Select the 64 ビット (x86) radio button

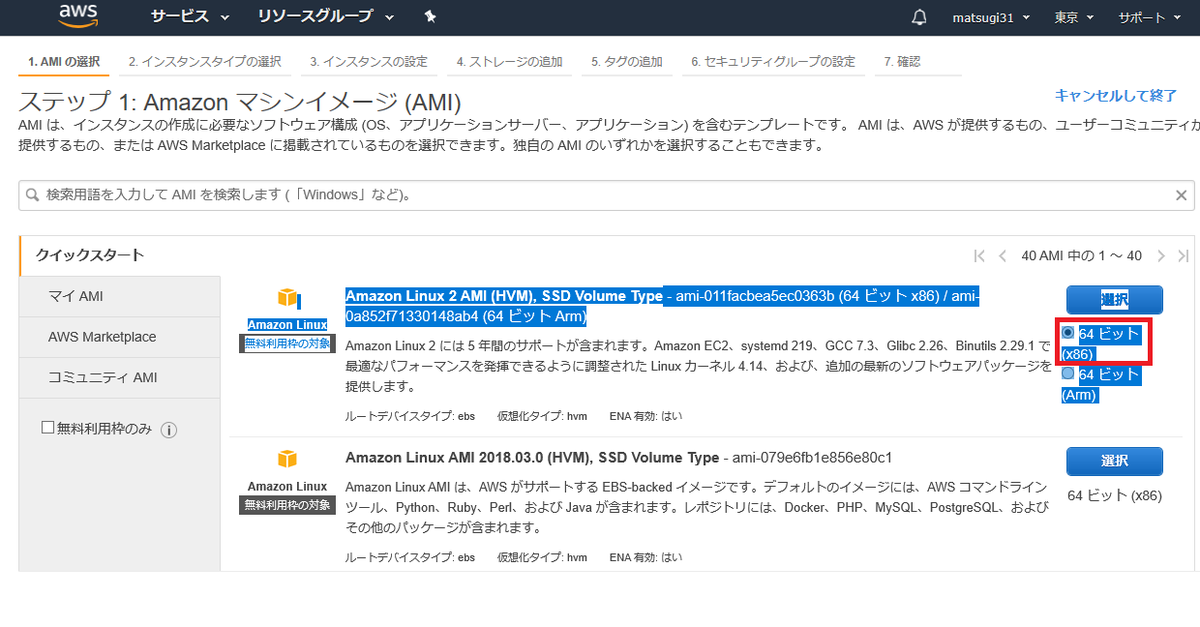[x=1068, y=333]
